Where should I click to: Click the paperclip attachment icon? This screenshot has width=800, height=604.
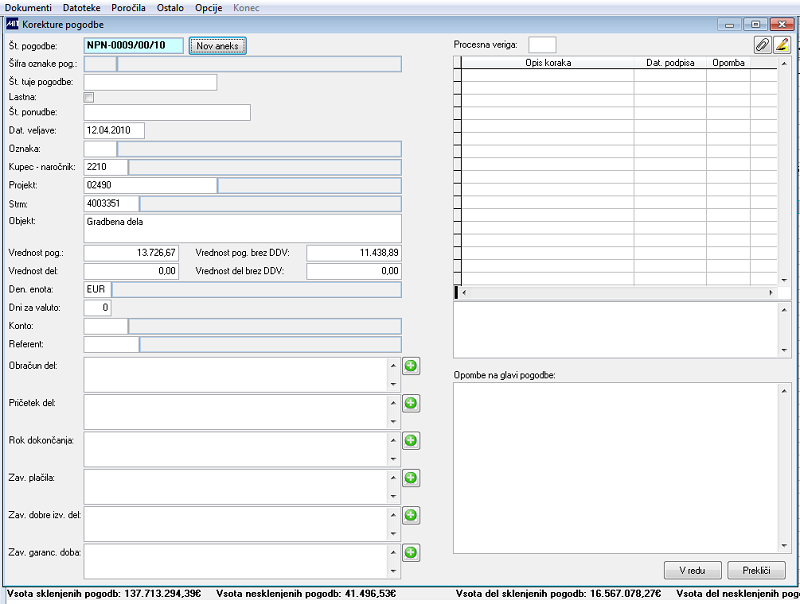tap(762, 45)
